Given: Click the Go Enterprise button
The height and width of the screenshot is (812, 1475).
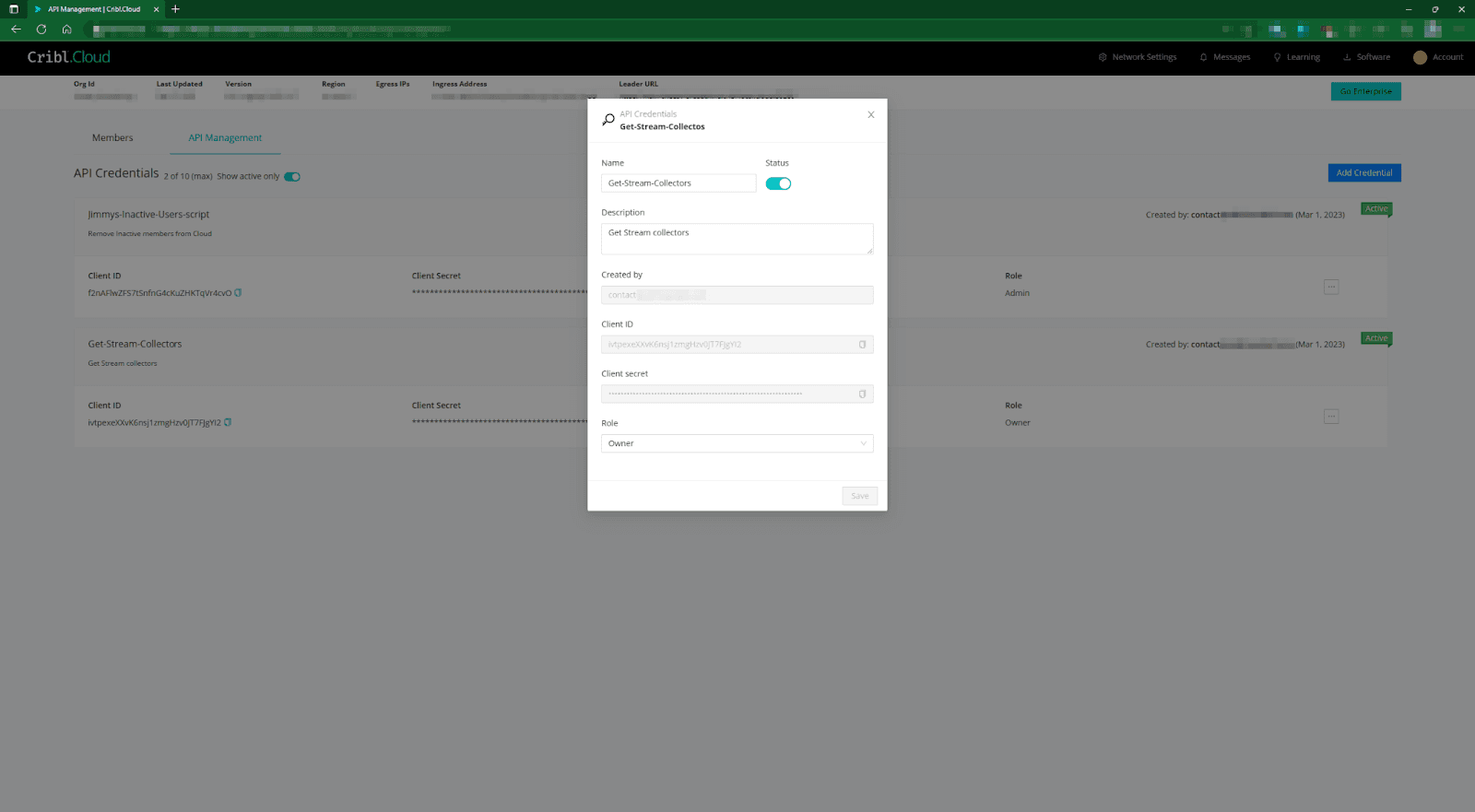Looking at the screenshot, I should [1365, 91].
